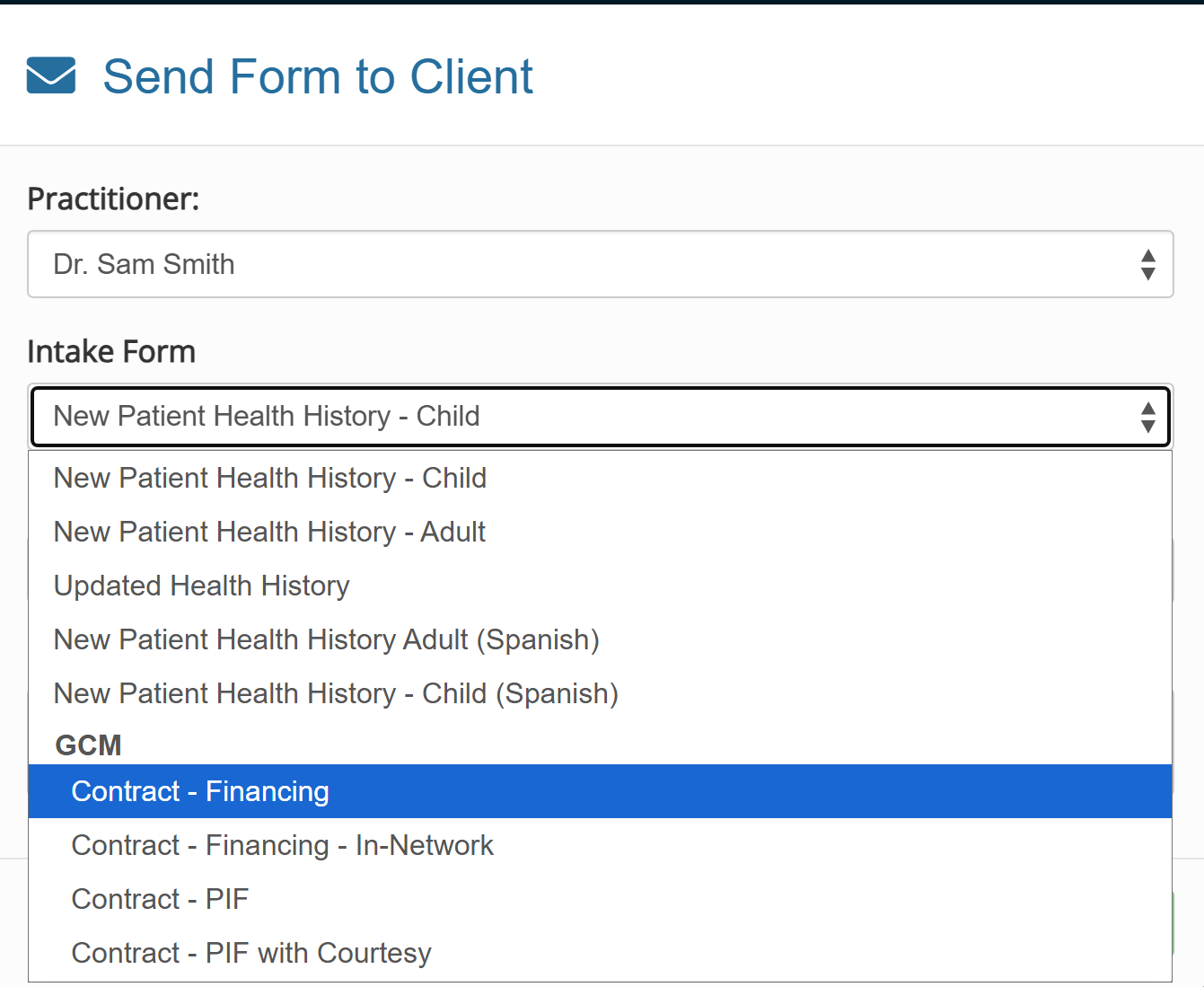1204x987 pixels.
Task: Choose Contract - PIF from the GCM group
Action: pyautogui.click(x=600, y=899)
